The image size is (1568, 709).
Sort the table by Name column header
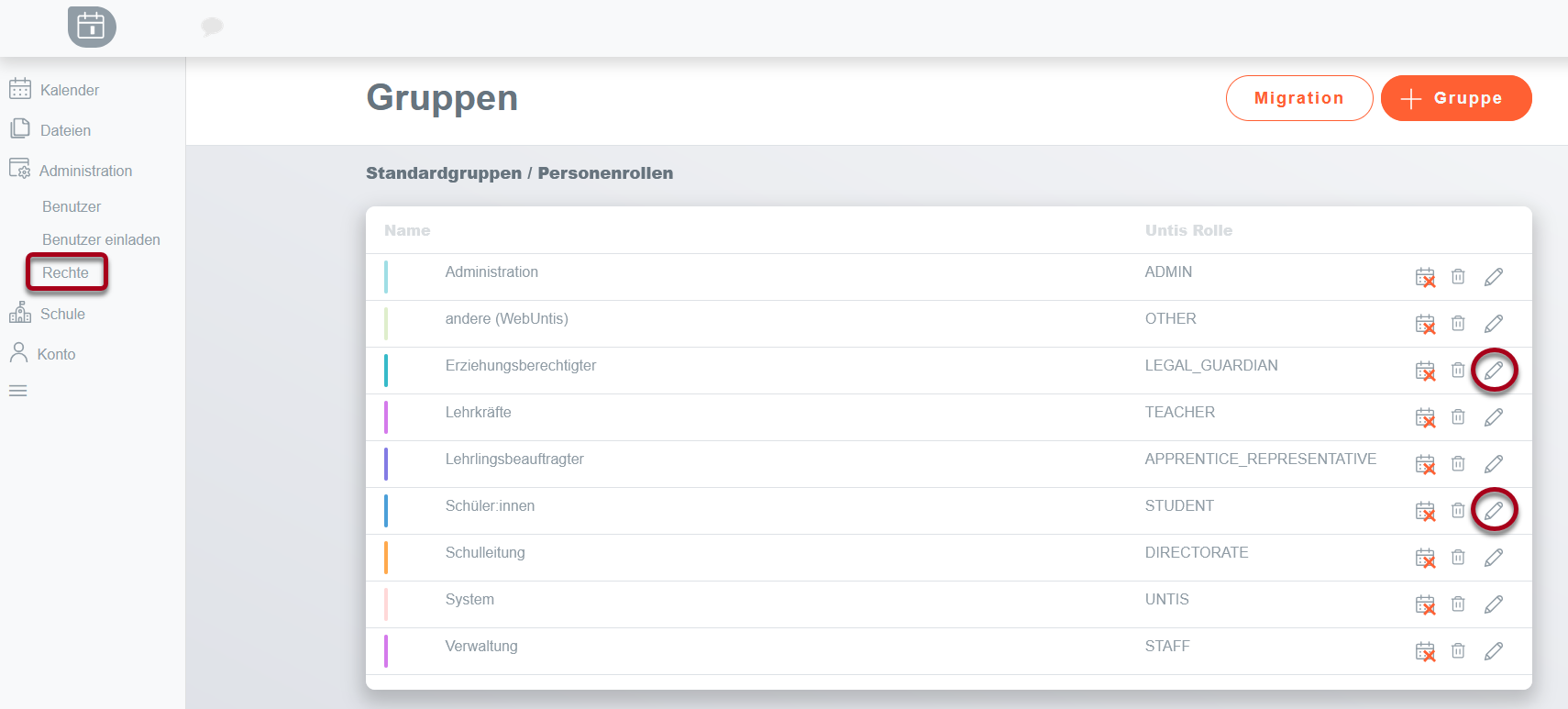pyautogui.click(x=407, y=230)
